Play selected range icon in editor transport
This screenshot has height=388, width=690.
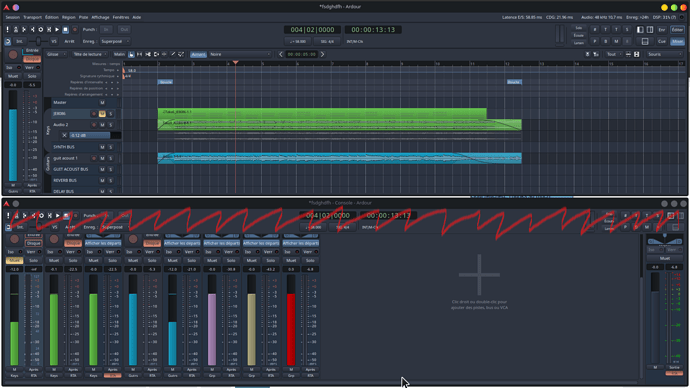[49, 29]
